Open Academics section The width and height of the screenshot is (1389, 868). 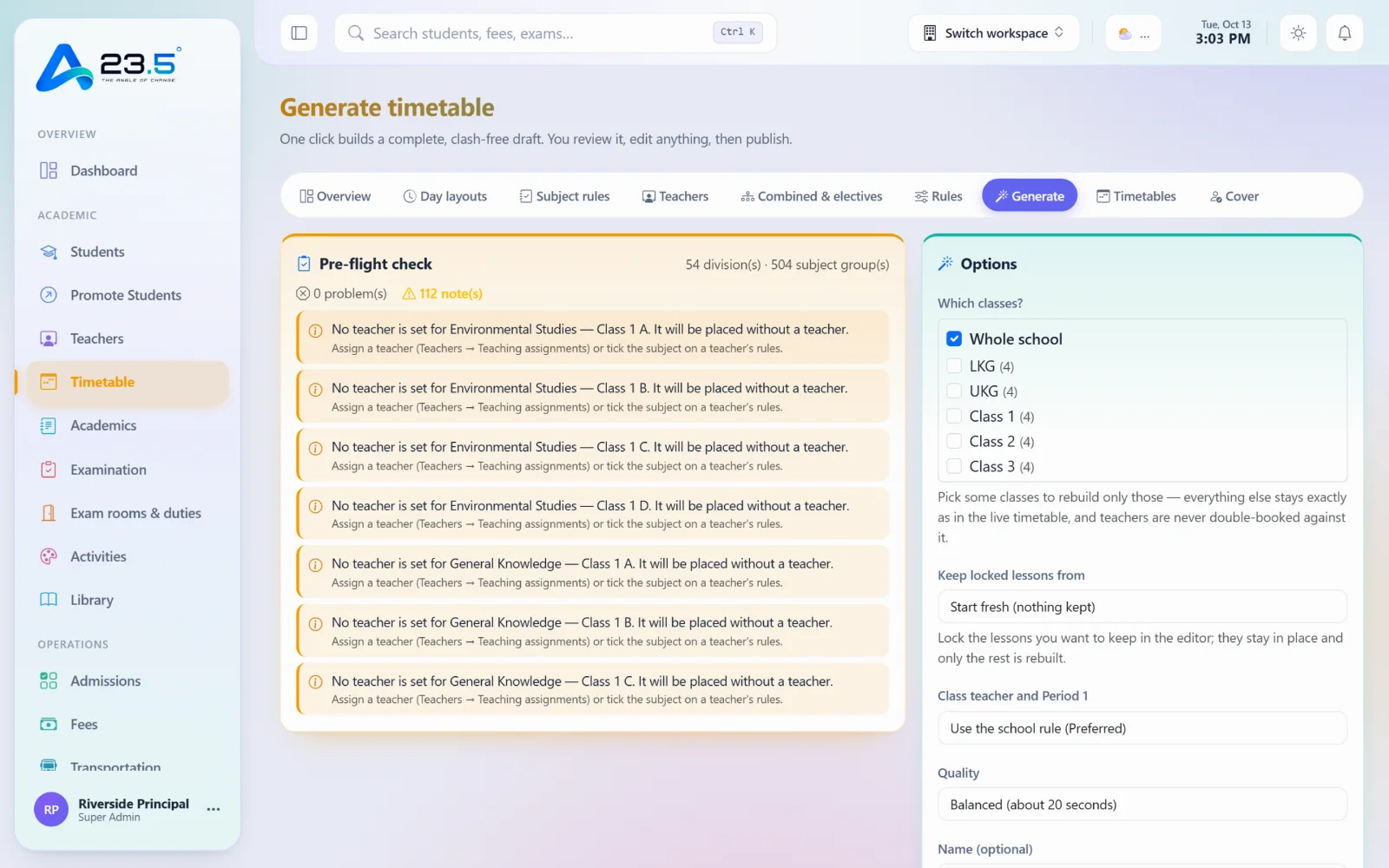tap(127, 425)
